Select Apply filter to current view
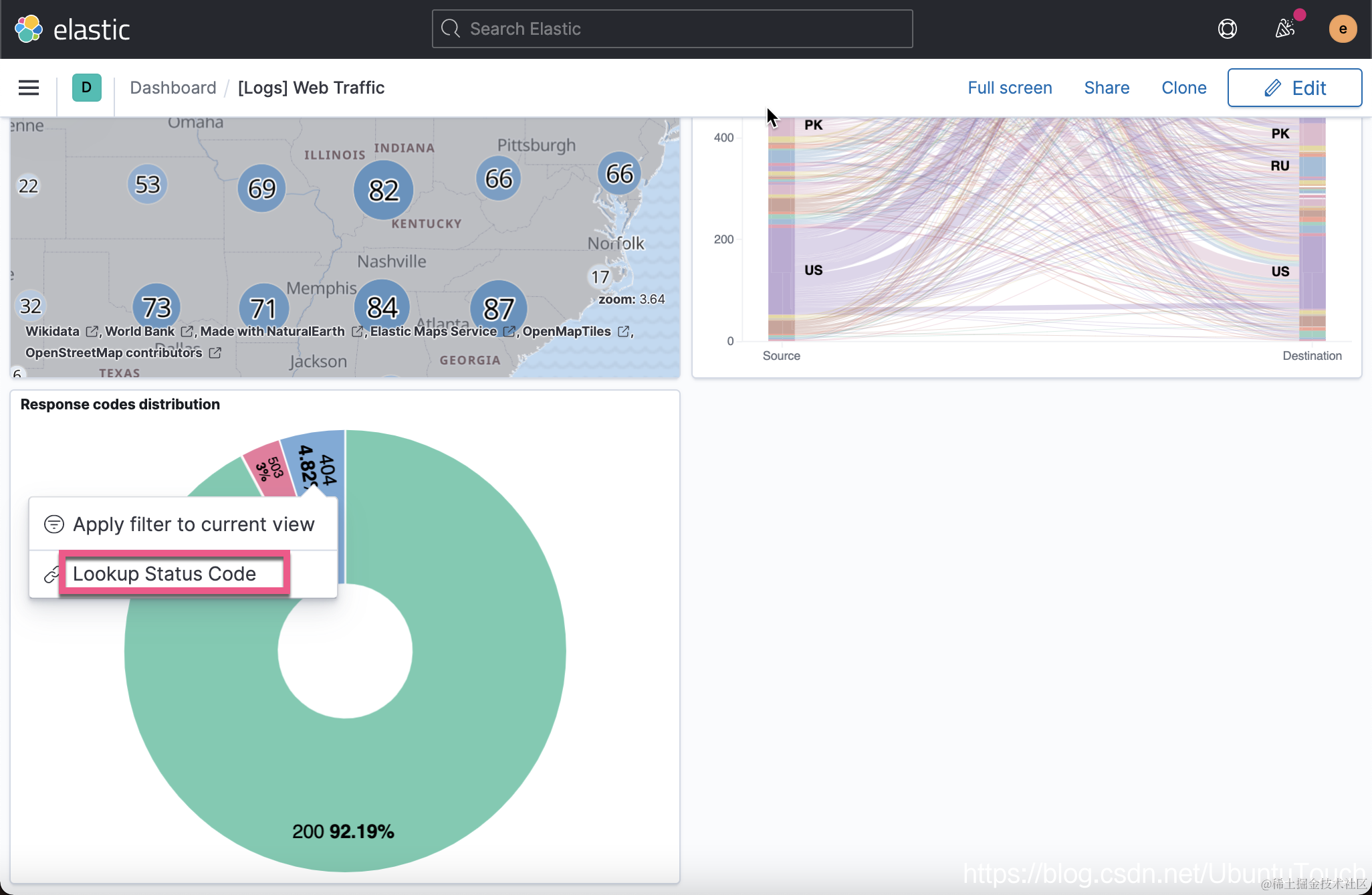Screen dimensions: 1372x895 193,524
